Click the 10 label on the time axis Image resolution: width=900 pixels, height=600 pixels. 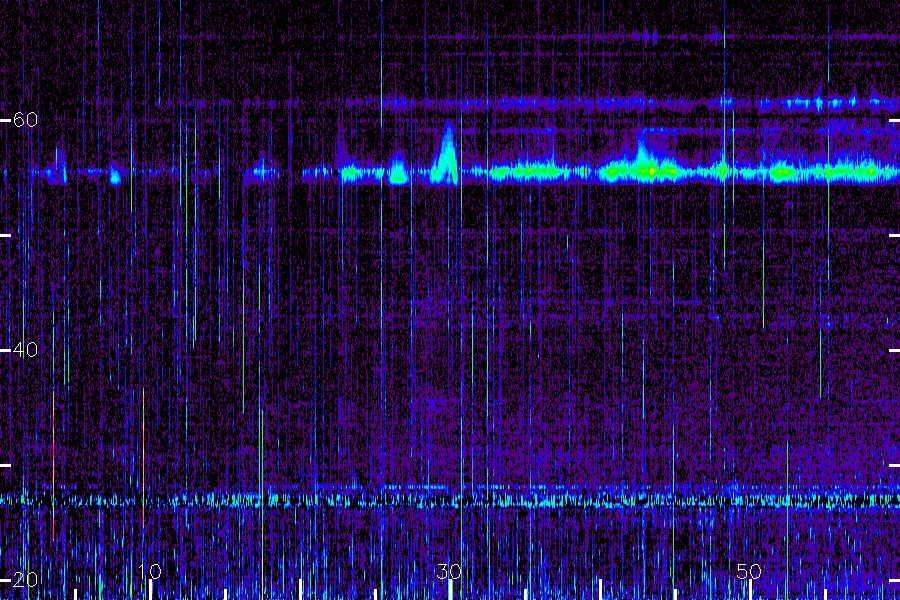150,572
